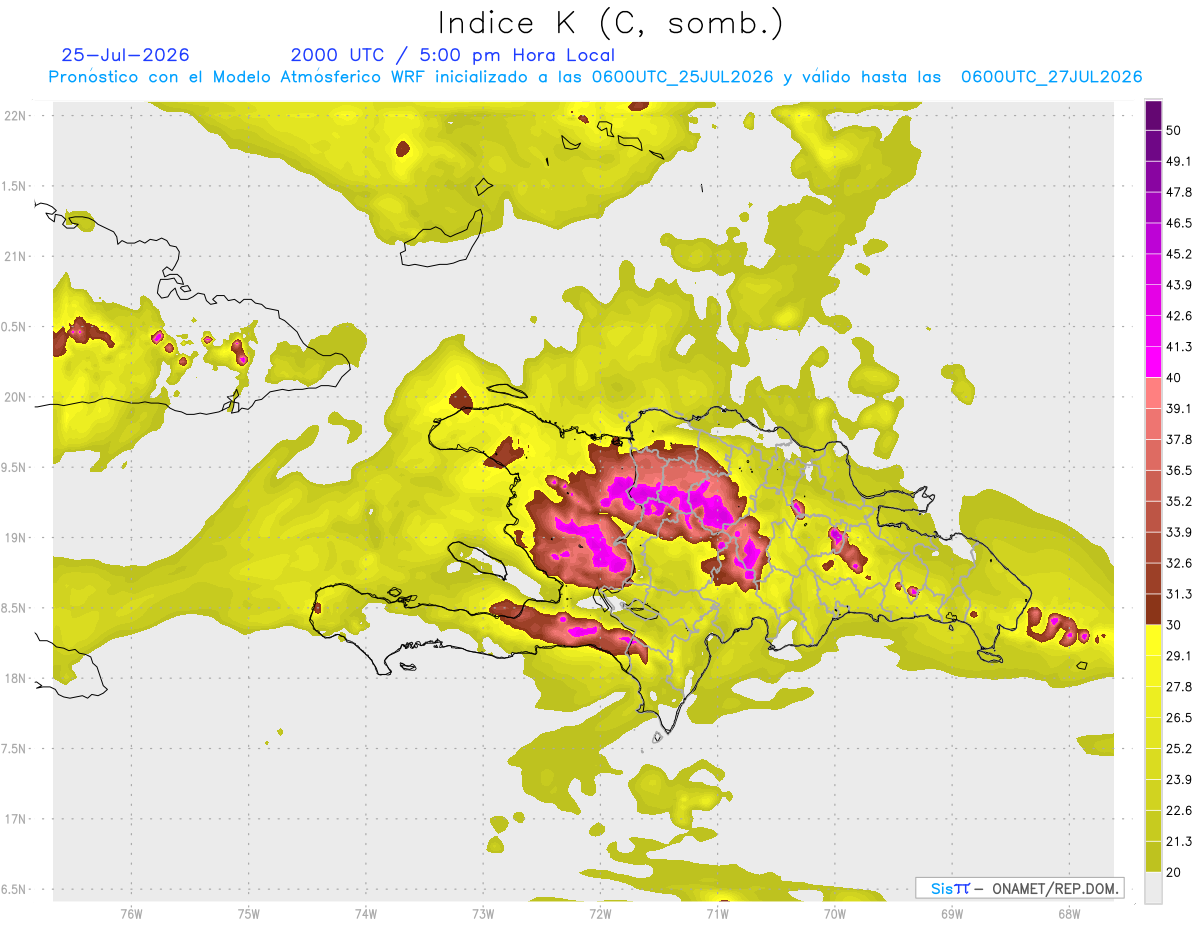Select the dark purple swatch above 50
Screen dimensions: 1200x927
pos(1153,115)
